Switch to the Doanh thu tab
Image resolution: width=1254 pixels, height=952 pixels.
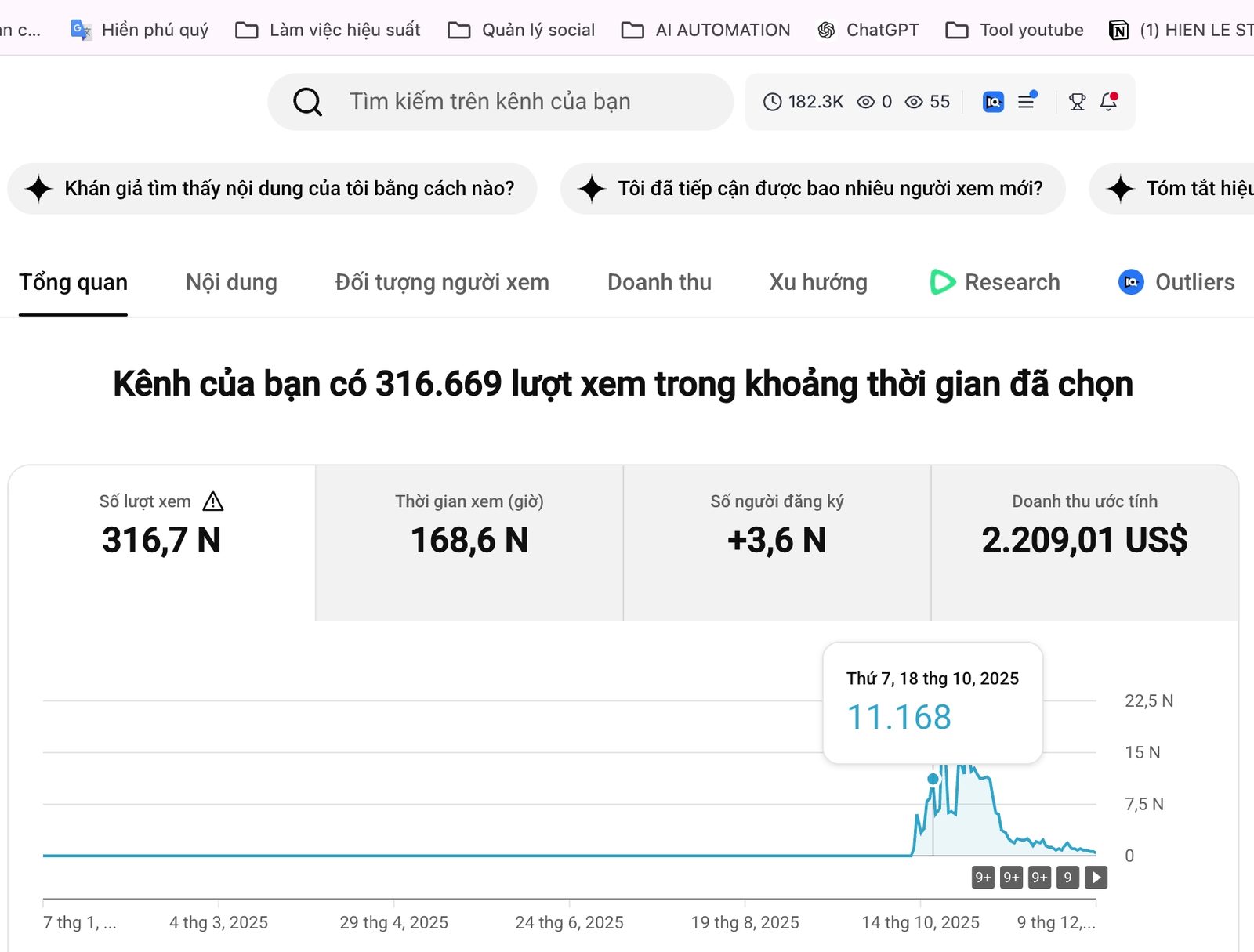click(x=659, y=282)
